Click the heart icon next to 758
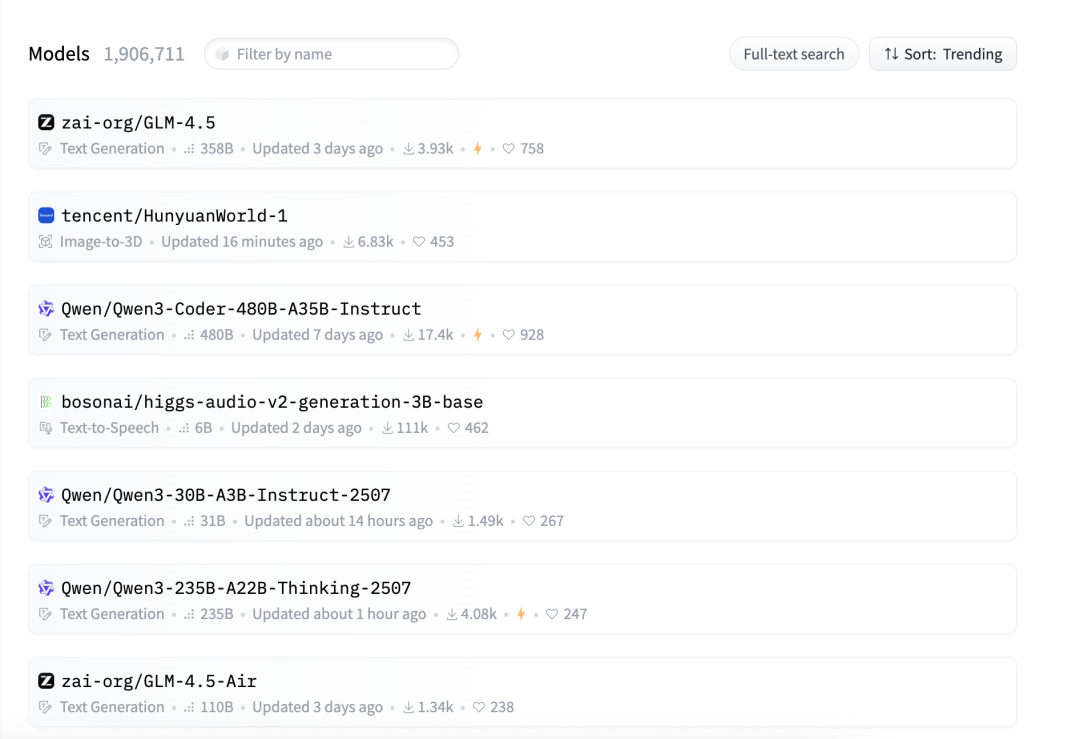1080x739 pixels. point(508,149)
